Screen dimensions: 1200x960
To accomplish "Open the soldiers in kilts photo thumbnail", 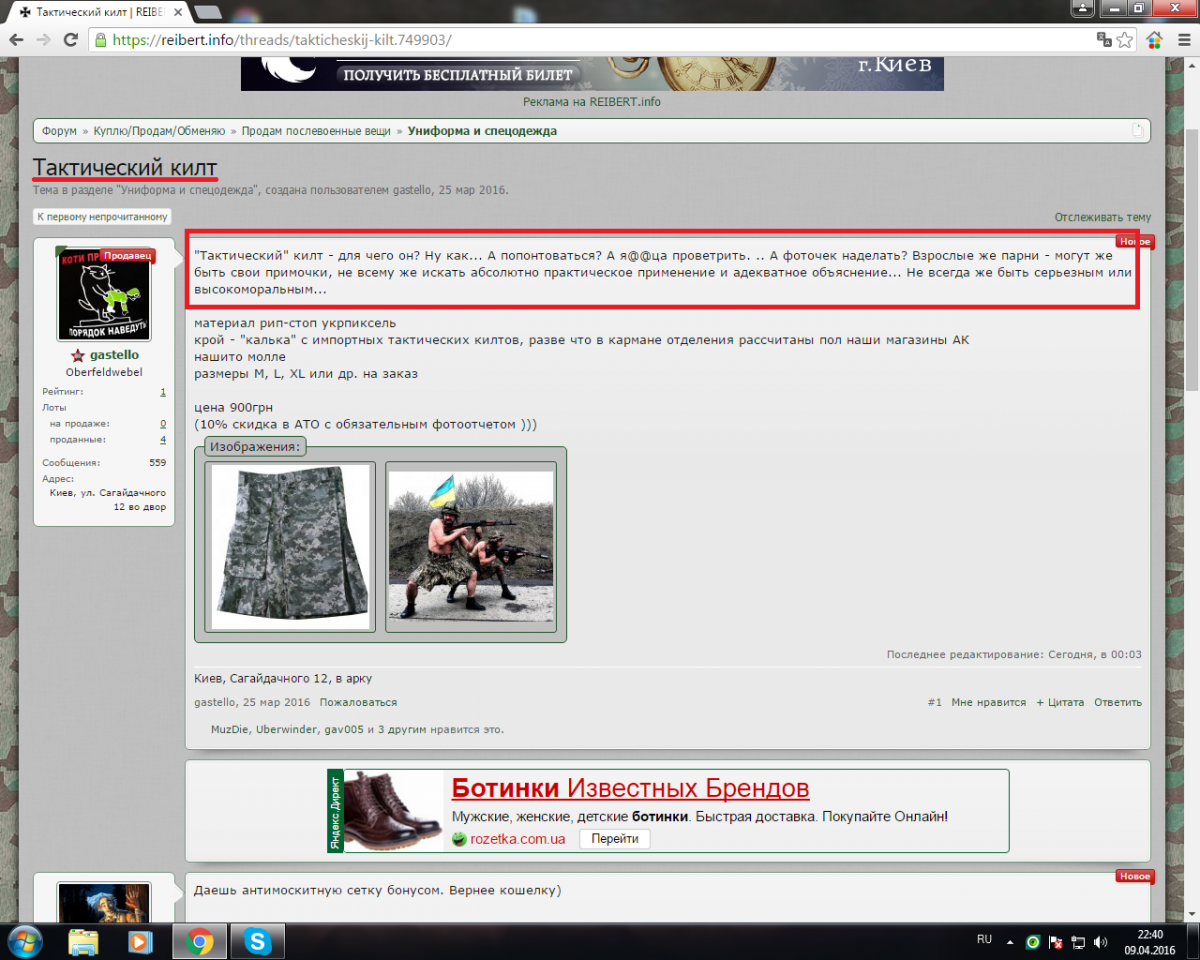I will click(x=471, y=546).
